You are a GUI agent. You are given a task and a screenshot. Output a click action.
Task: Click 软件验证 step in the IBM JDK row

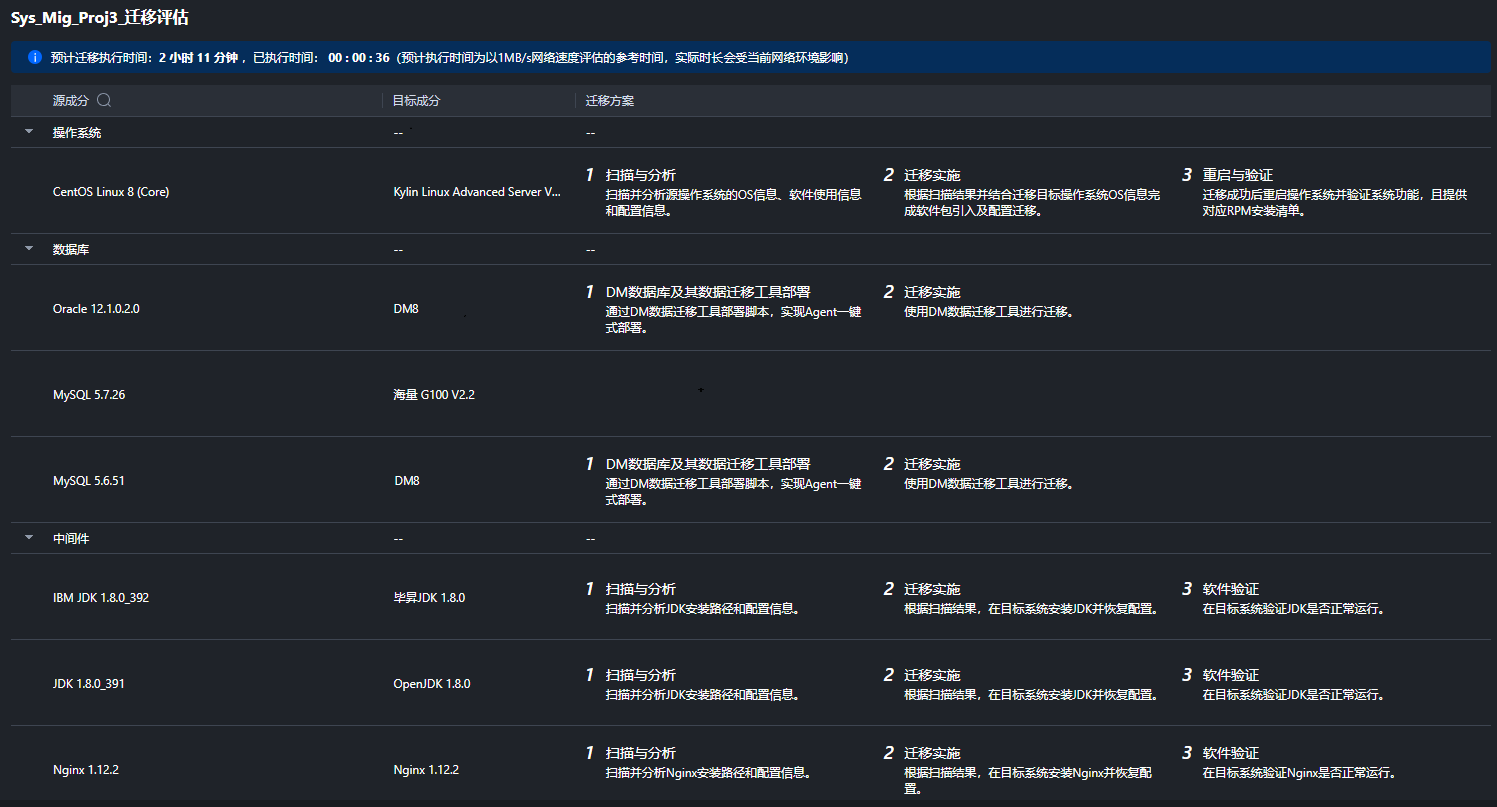pyautogui.click(x=1231, y=589)
